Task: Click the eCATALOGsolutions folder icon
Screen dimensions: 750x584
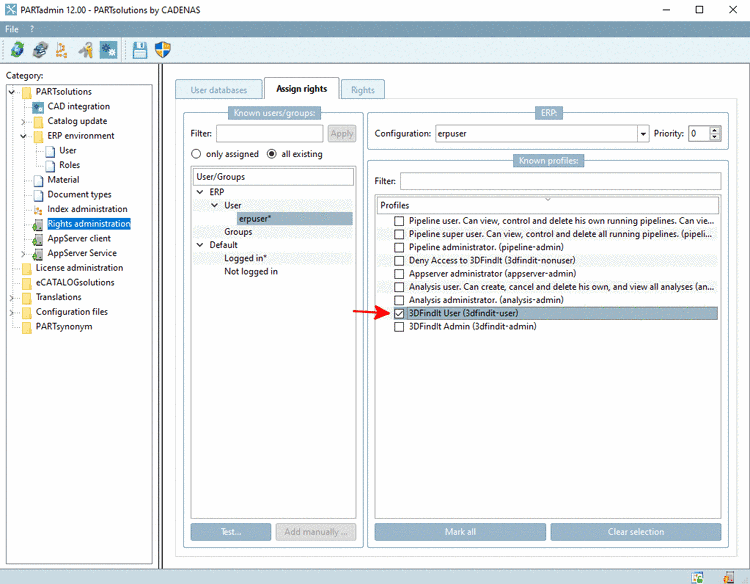Action: coord(27,283)
